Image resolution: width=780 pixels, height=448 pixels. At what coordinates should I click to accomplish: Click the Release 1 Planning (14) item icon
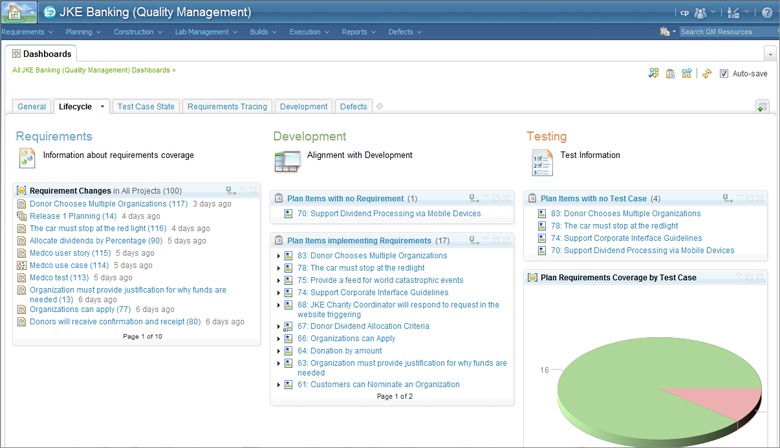[21, 216]
